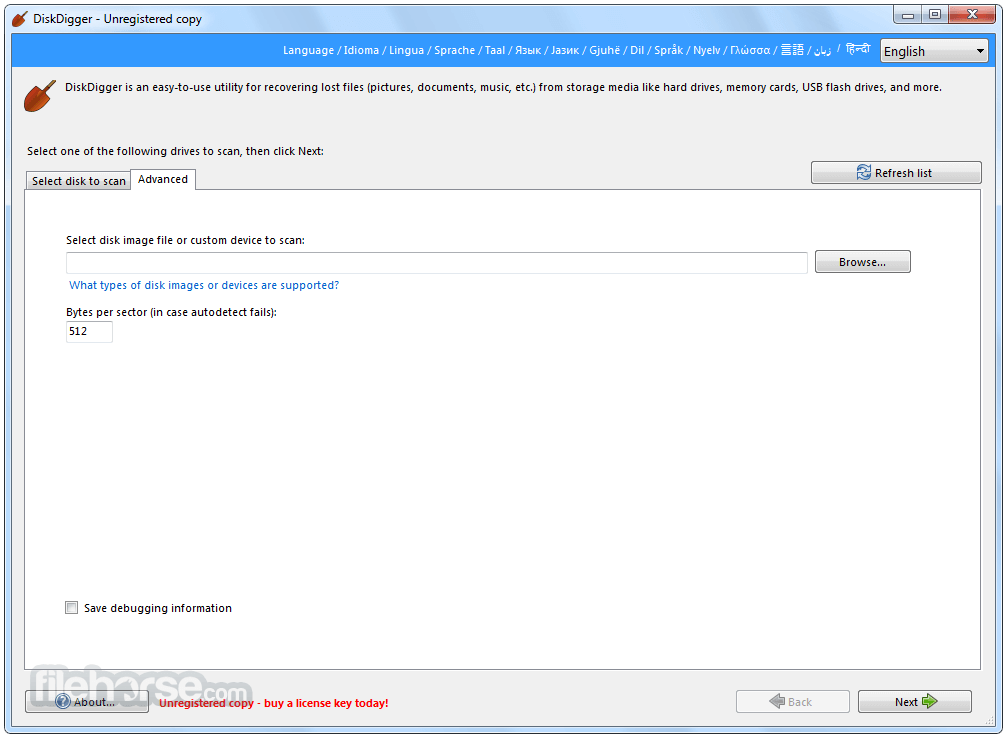Click the Refresh list button
Image resolution: width=1006 pixels, height=737 pixels.
click(896, 173)
